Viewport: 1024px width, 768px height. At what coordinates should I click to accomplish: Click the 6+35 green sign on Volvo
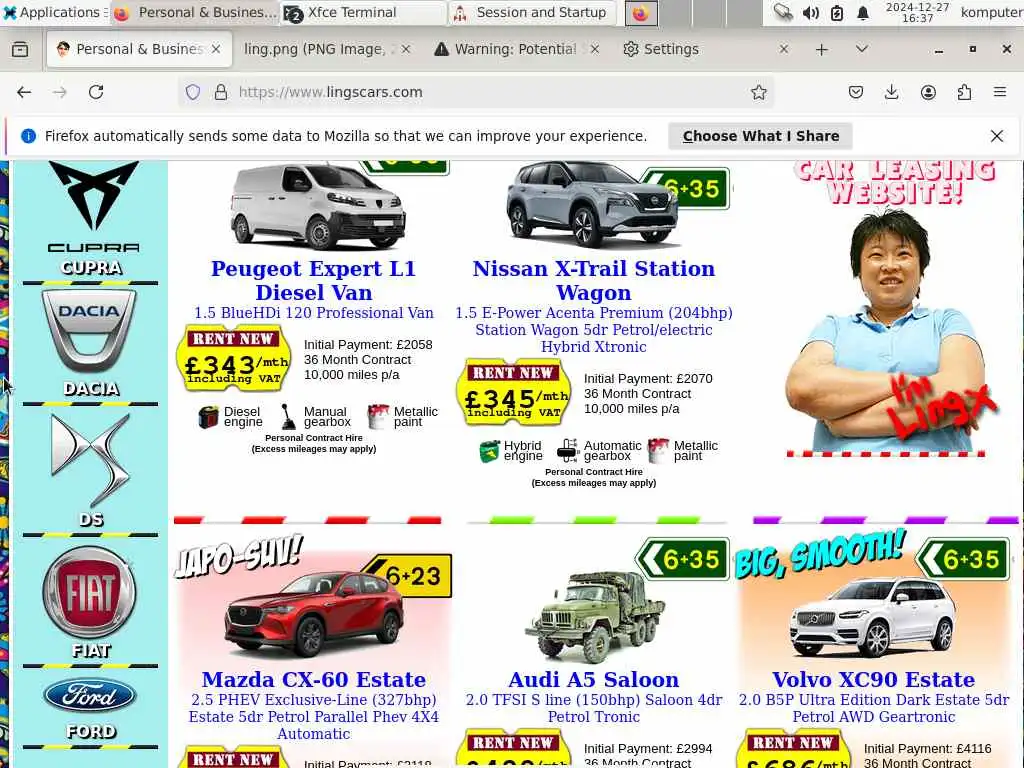(962, 559)
